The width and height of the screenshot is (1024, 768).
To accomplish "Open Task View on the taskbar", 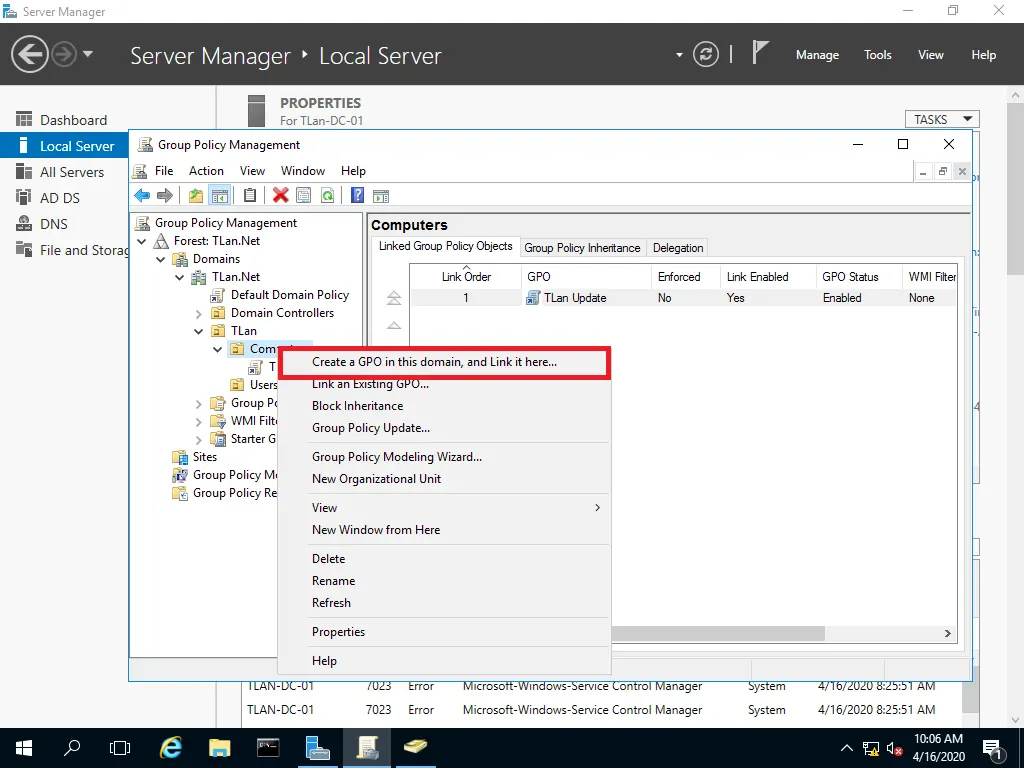I will (x=120, y=748).
